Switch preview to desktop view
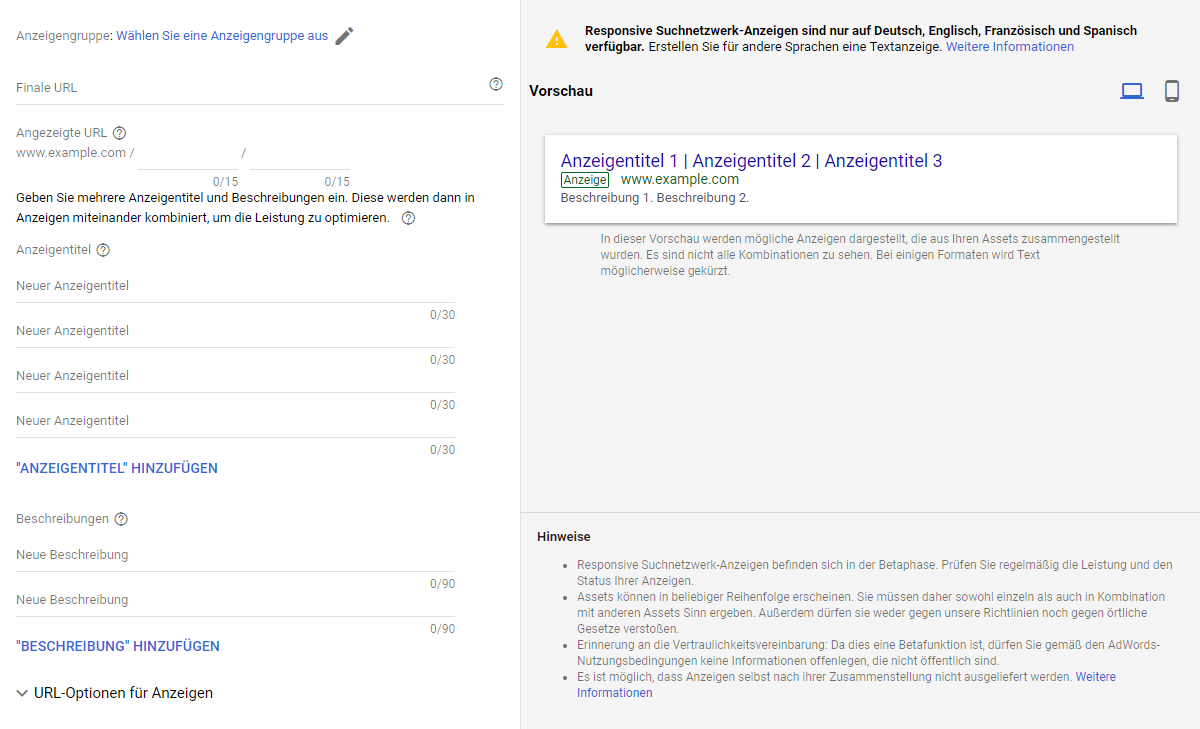Screen dimensions: 1200x729 [1132, 89]
